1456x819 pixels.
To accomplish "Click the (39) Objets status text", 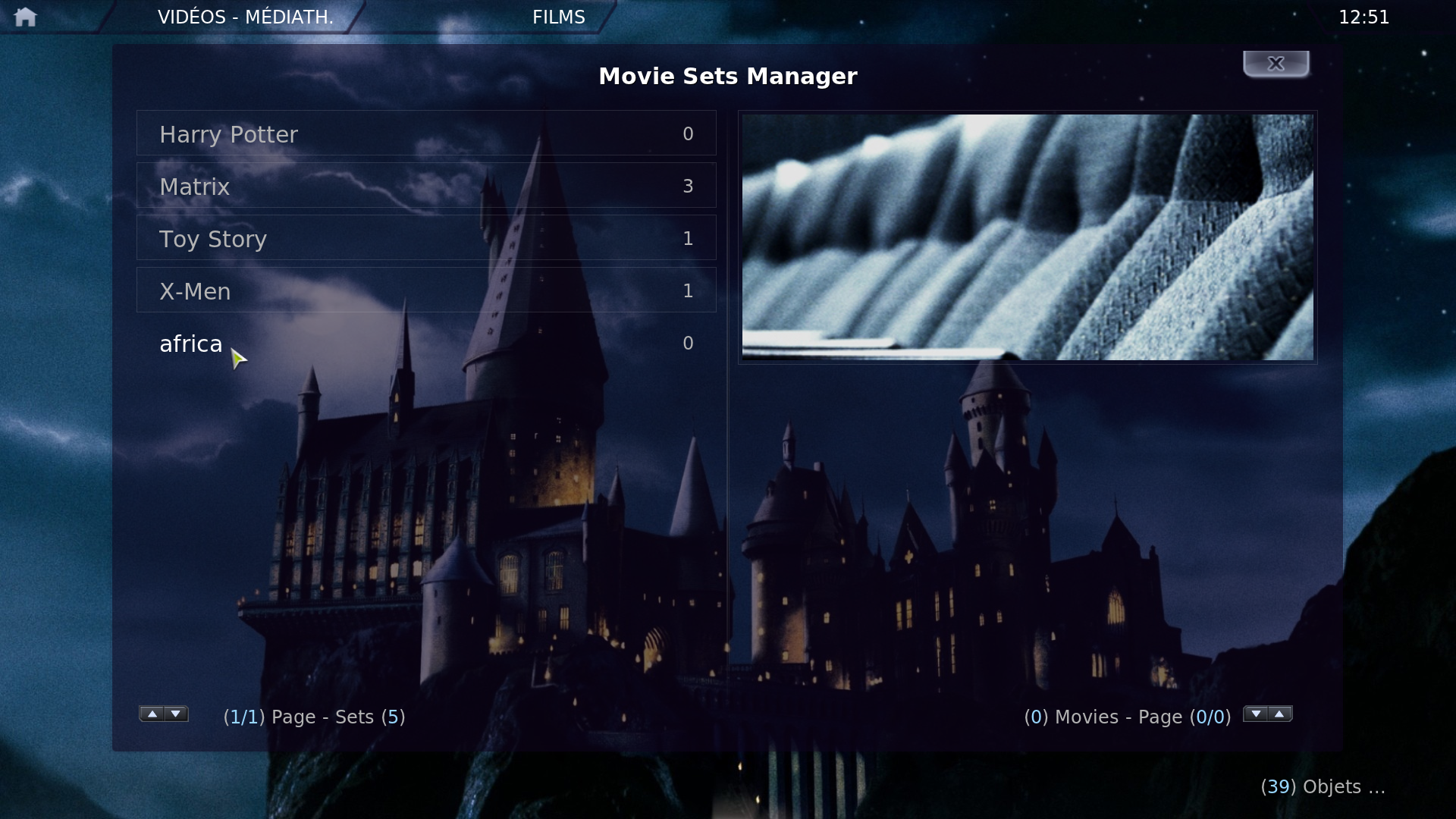I will pos(1323,787).
